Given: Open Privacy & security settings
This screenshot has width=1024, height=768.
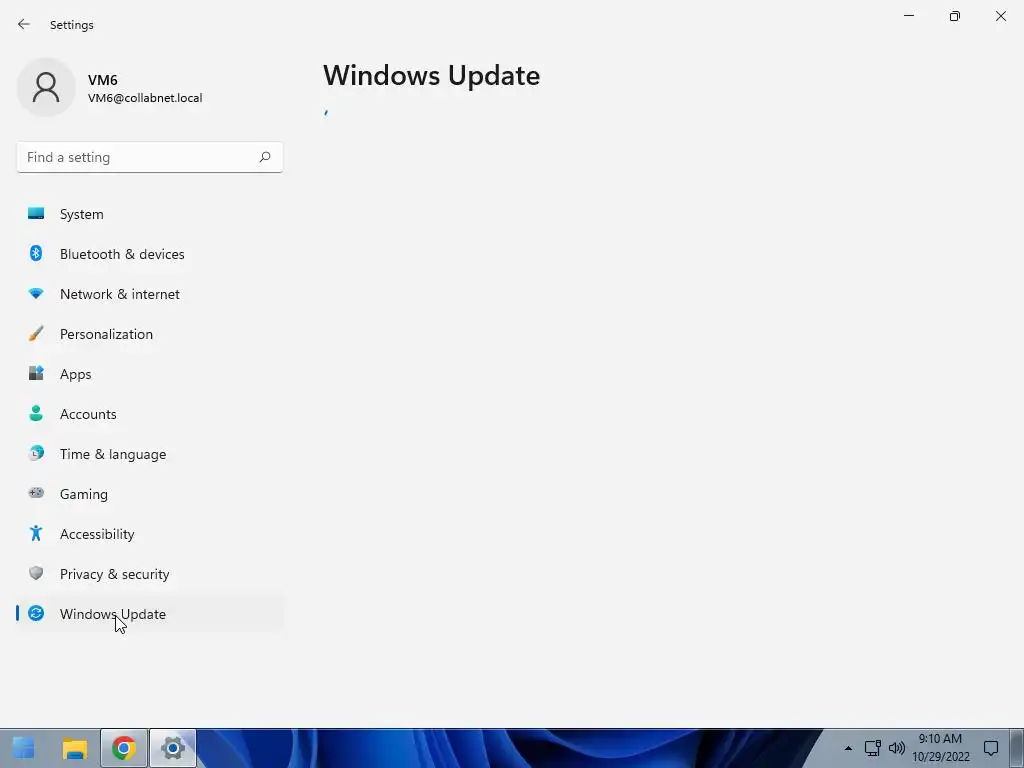Looking at the screenshot, I should 150,574.
